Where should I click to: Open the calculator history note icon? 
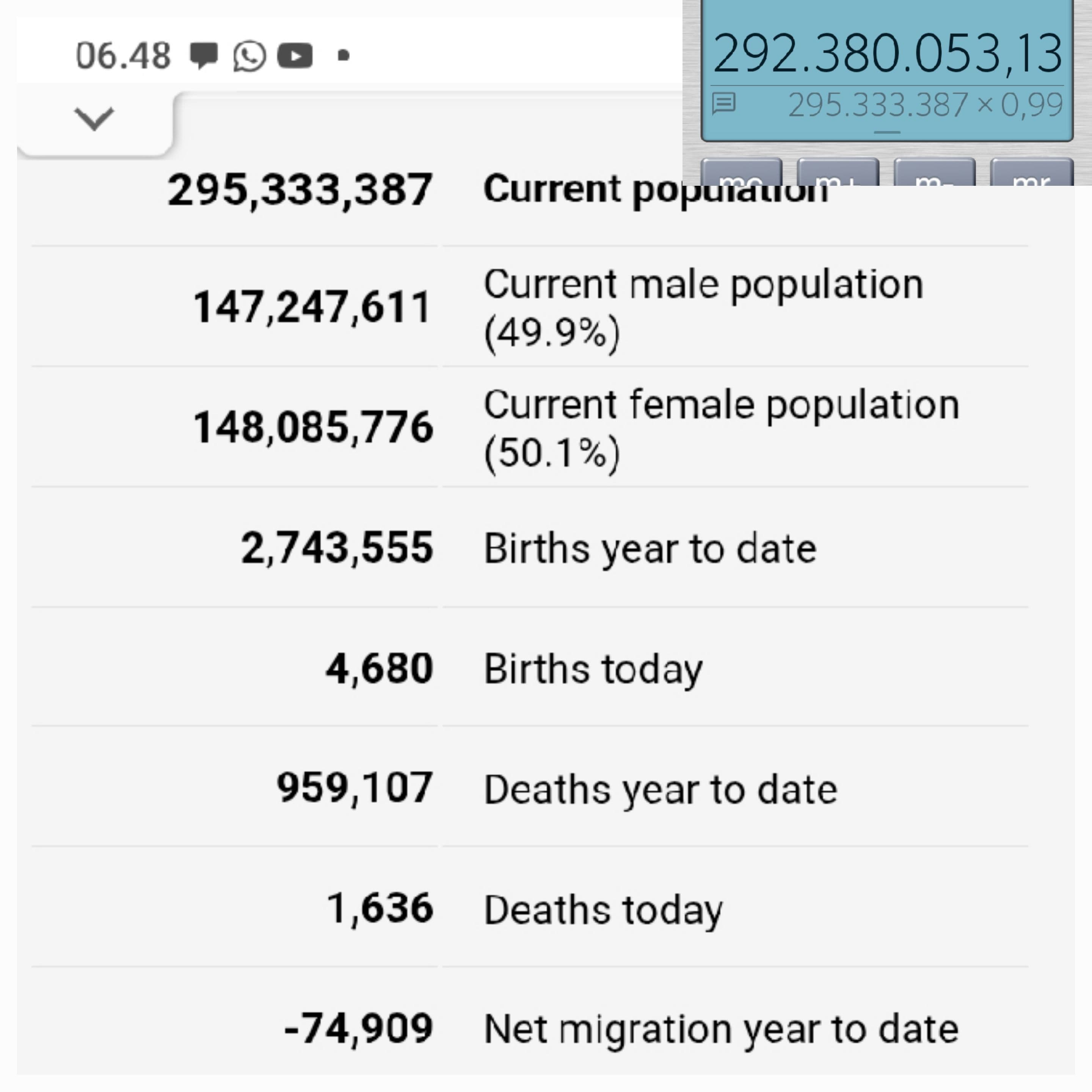click(x=723, y=104)
